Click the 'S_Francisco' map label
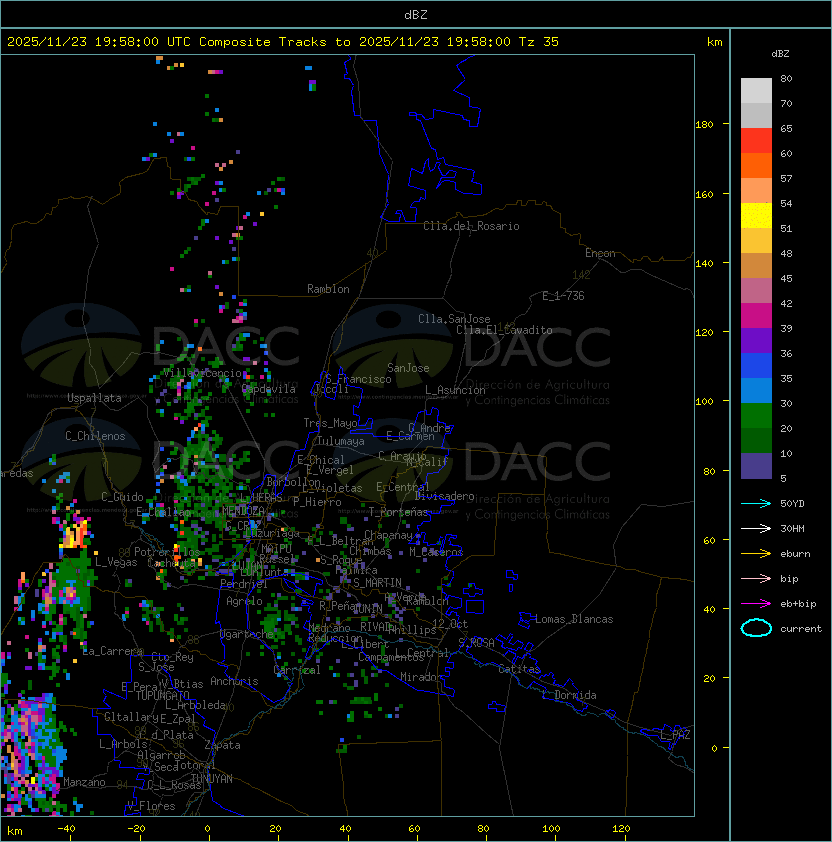 (358, 379)
